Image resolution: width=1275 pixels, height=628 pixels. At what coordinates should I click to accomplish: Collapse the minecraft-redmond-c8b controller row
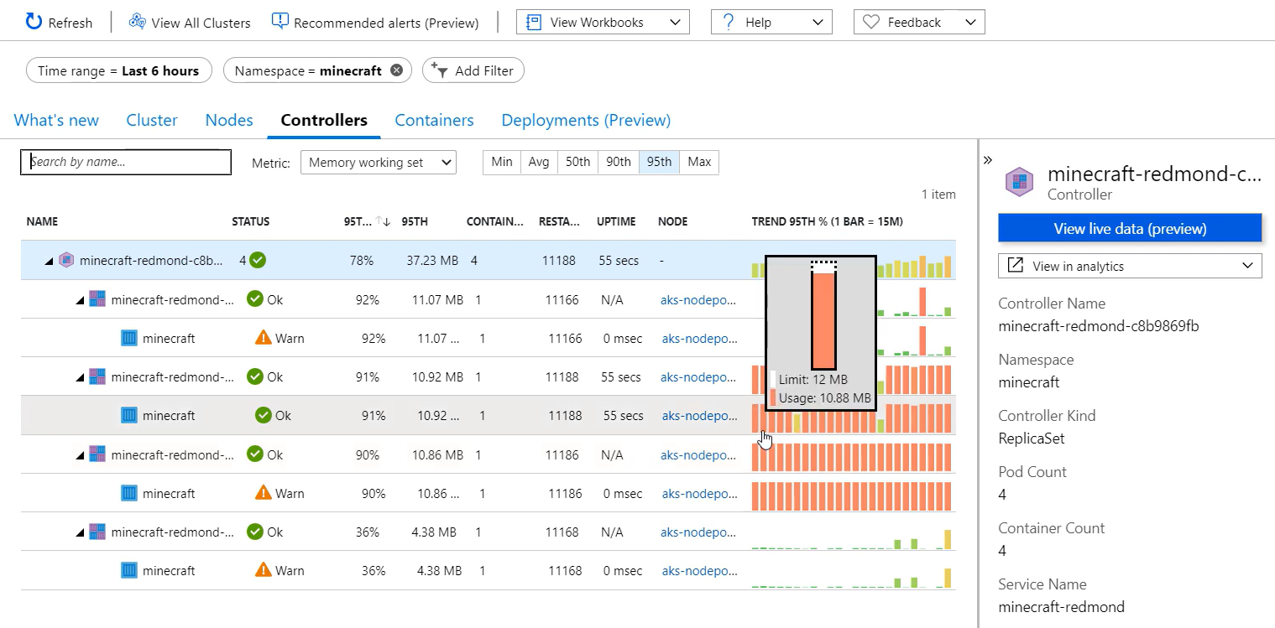(48, 261)
